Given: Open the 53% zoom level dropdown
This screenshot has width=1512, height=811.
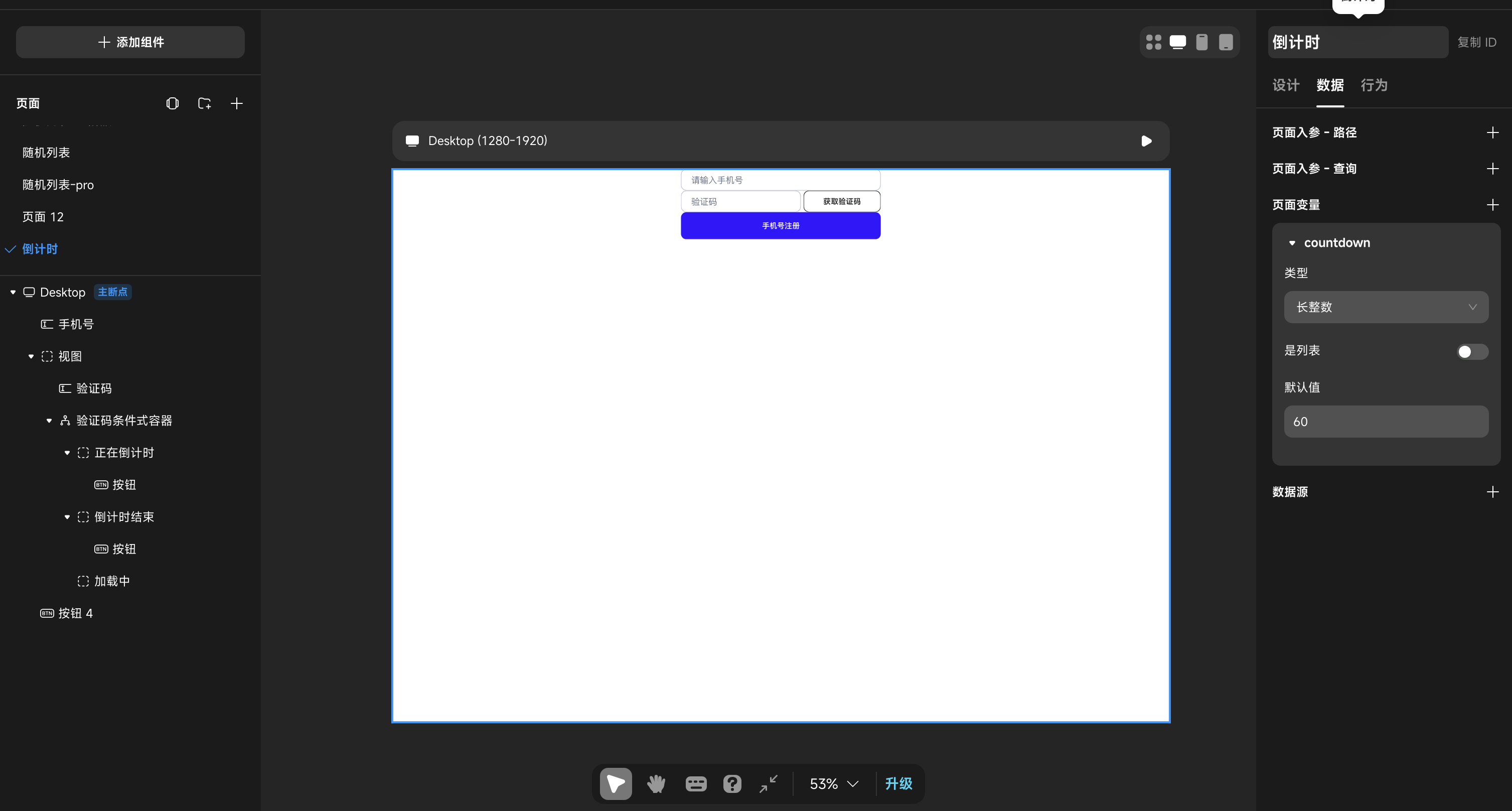Looking at the screenshot, I should click(x=834, y=783).
